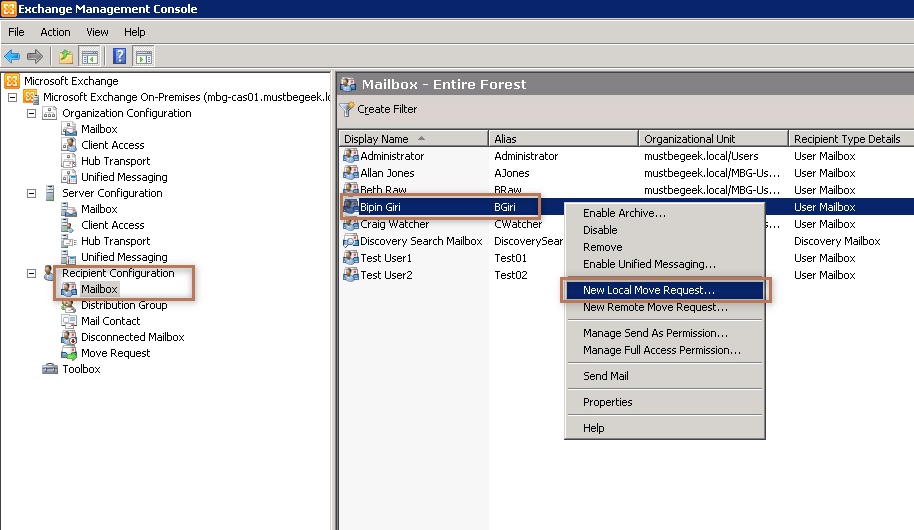The height and width of the screenshot is (530, 914).
Task: Select Mailbox under Server Configuration
Action: (x=99, y=209)
